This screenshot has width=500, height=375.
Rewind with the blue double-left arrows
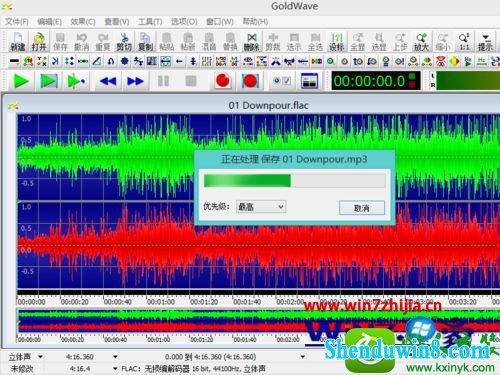[x=108, y=81]
